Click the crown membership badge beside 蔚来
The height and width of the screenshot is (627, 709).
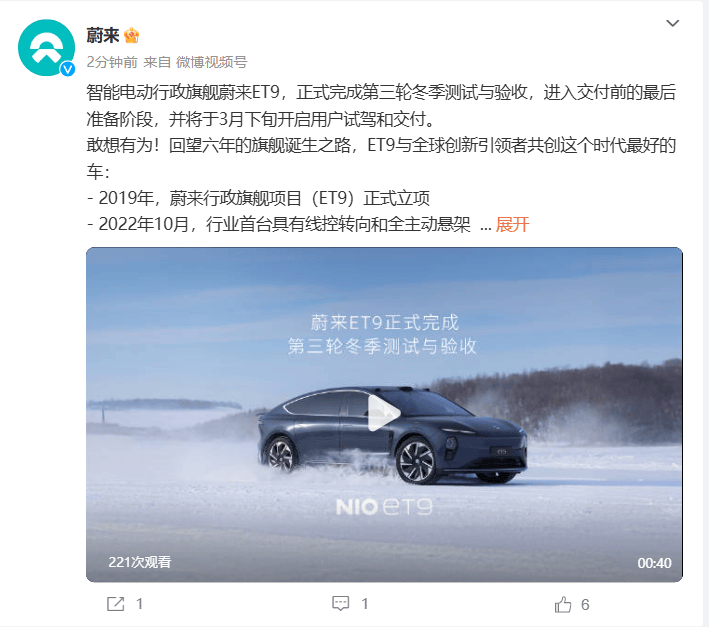coord(132,35)
